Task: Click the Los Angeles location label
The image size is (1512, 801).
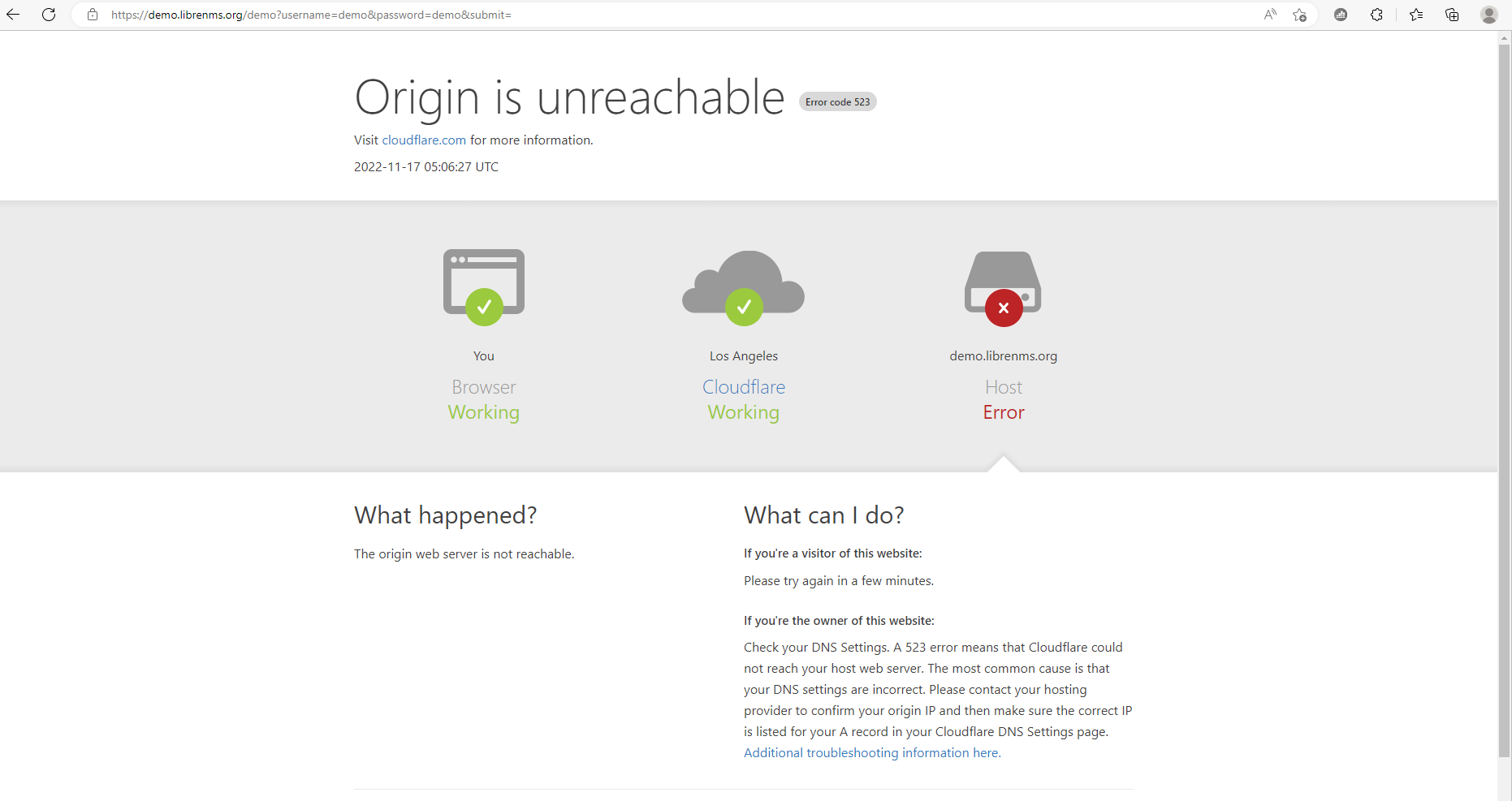Action: tap(744, 355)
